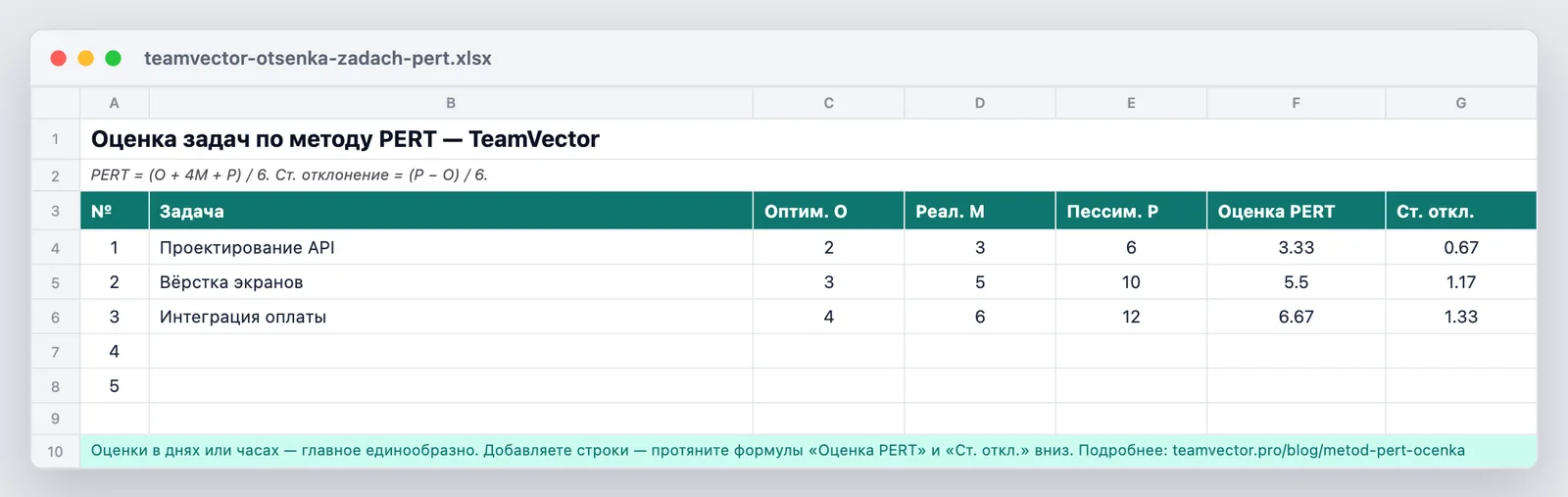Select column B header
The width and height of the screenshot is (1568, 497).
coord(451,103)
